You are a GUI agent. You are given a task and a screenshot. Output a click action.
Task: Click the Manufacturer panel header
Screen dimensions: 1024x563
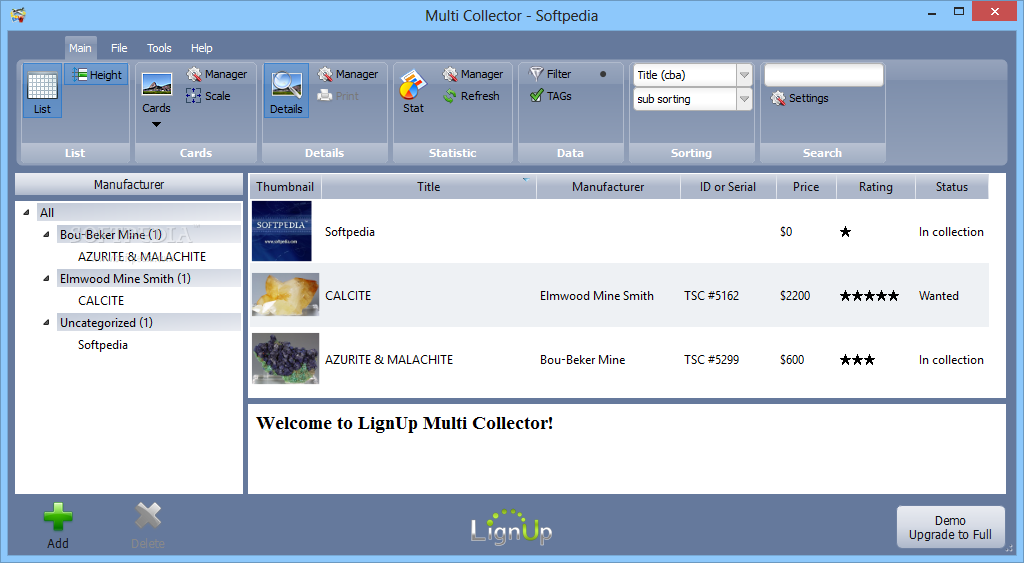point(129,185)
